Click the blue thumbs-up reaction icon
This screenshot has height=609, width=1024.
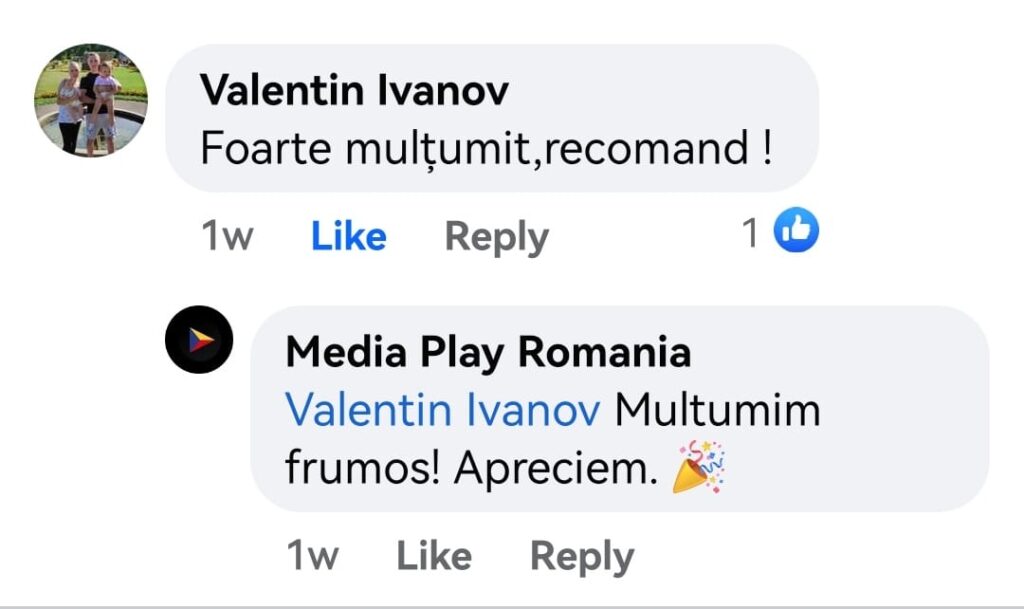click(798, 232)
